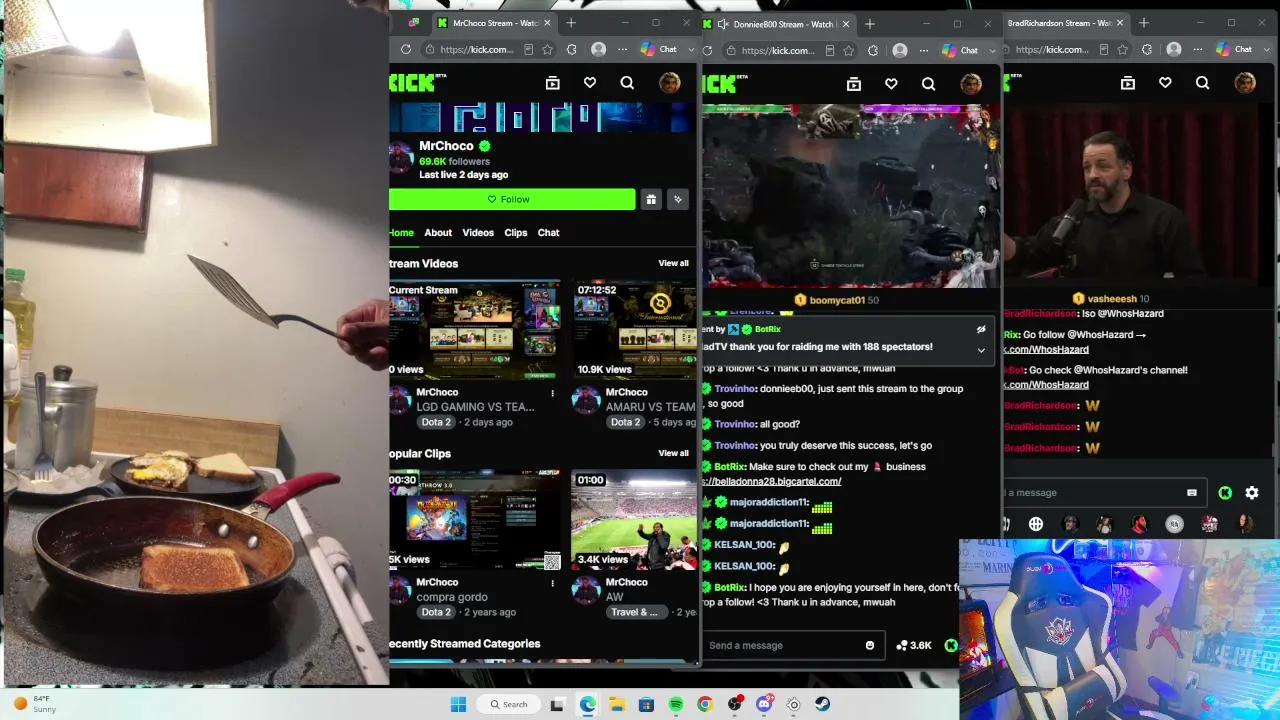The height and width of the screenshot is (720, 1280).
Task: Click sparkle icon beside MrChoco gift button
Action: coord(678,200)
